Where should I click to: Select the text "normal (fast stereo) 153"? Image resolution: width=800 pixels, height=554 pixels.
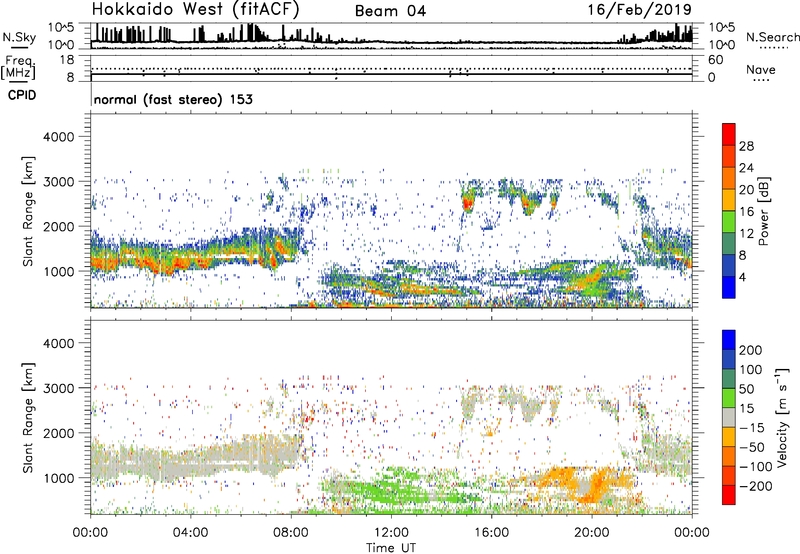click(x=173, y=99)
